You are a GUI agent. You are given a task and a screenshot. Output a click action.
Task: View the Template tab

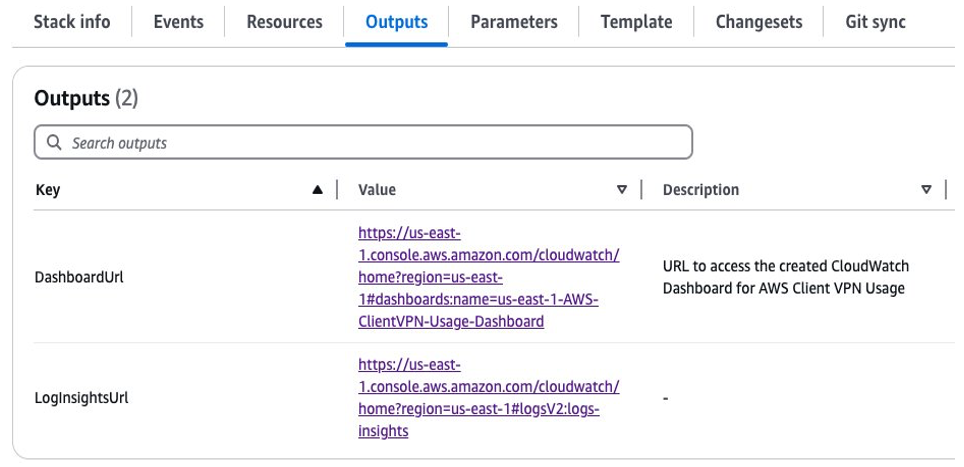636,22
